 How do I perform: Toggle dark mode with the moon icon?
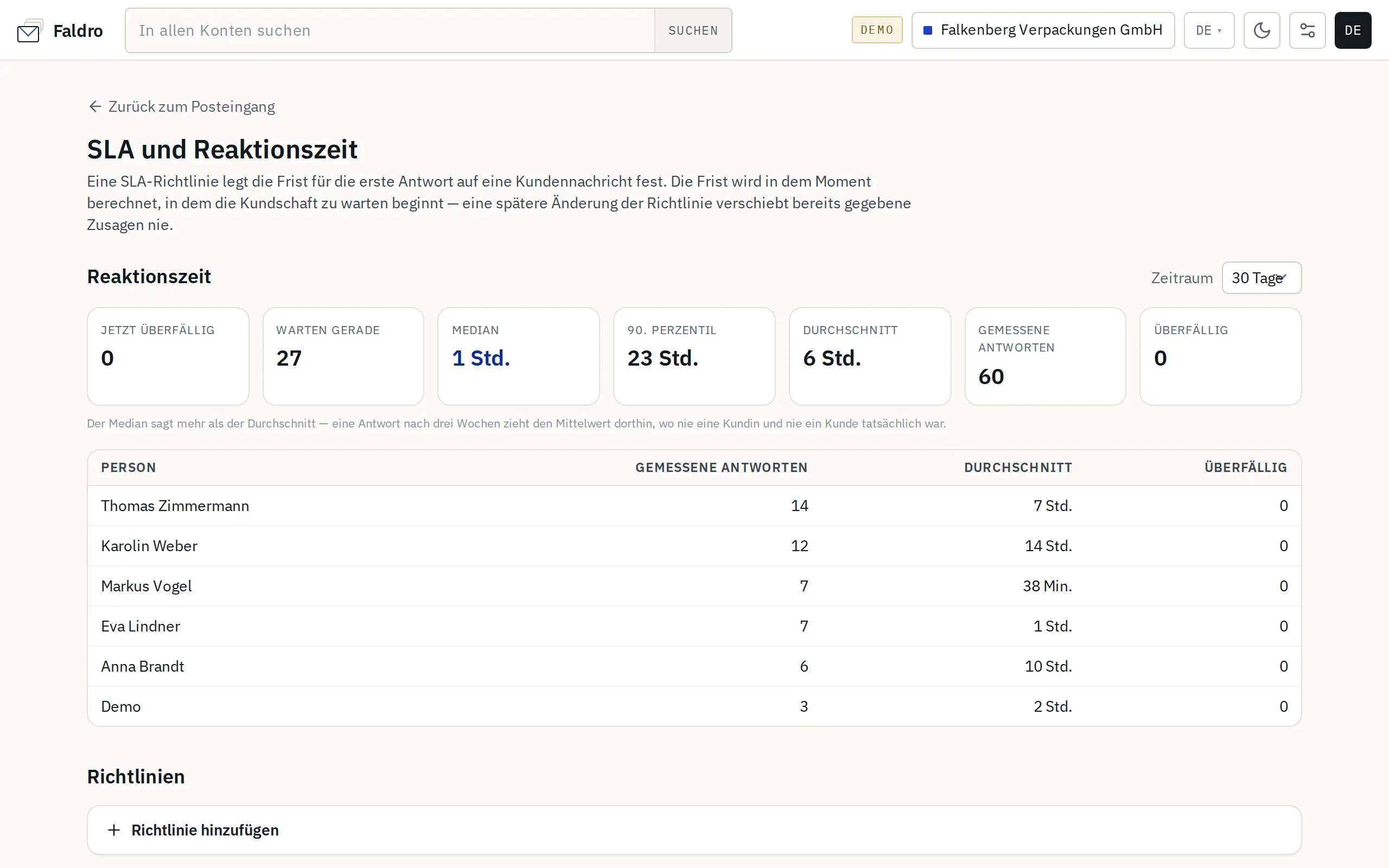pyautogui.click(x=1261, y=30)
